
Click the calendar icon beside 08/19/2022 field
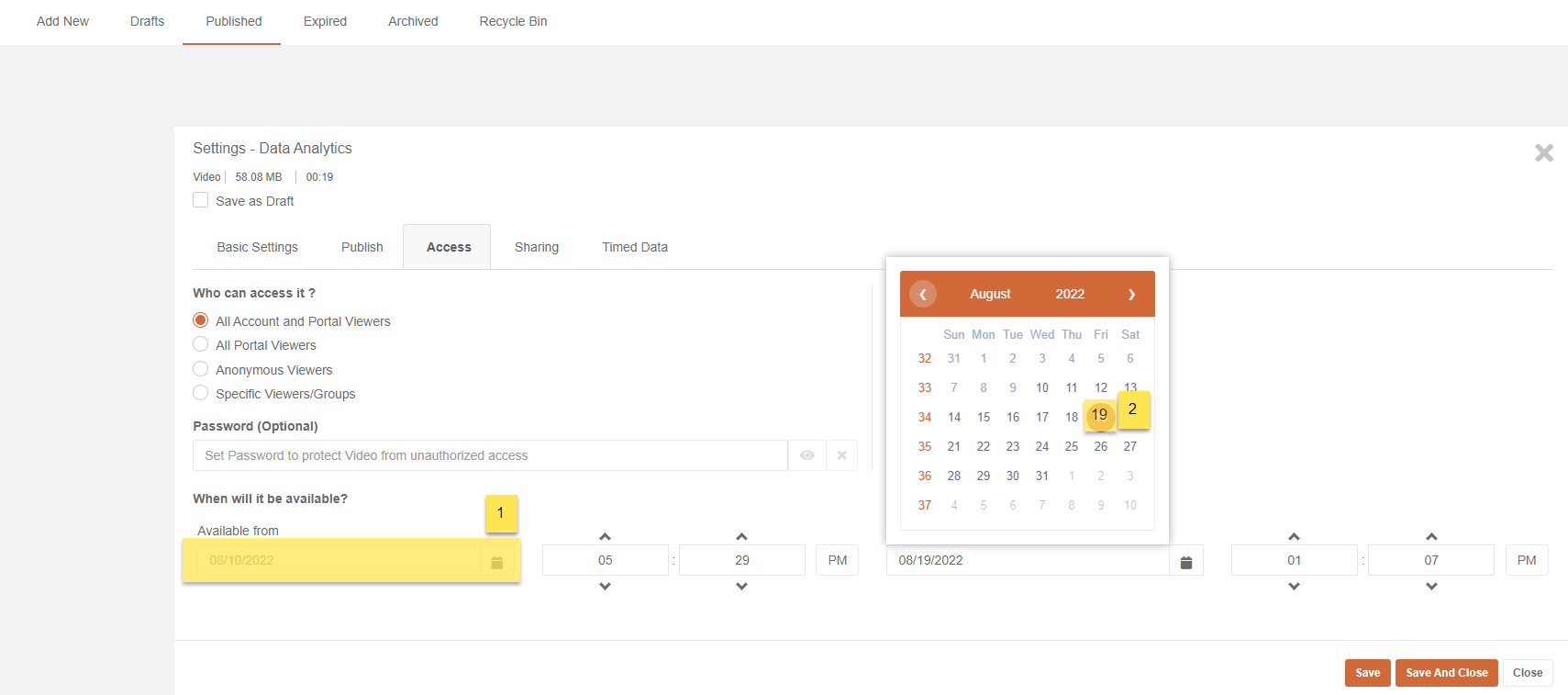coord(1185,562)
